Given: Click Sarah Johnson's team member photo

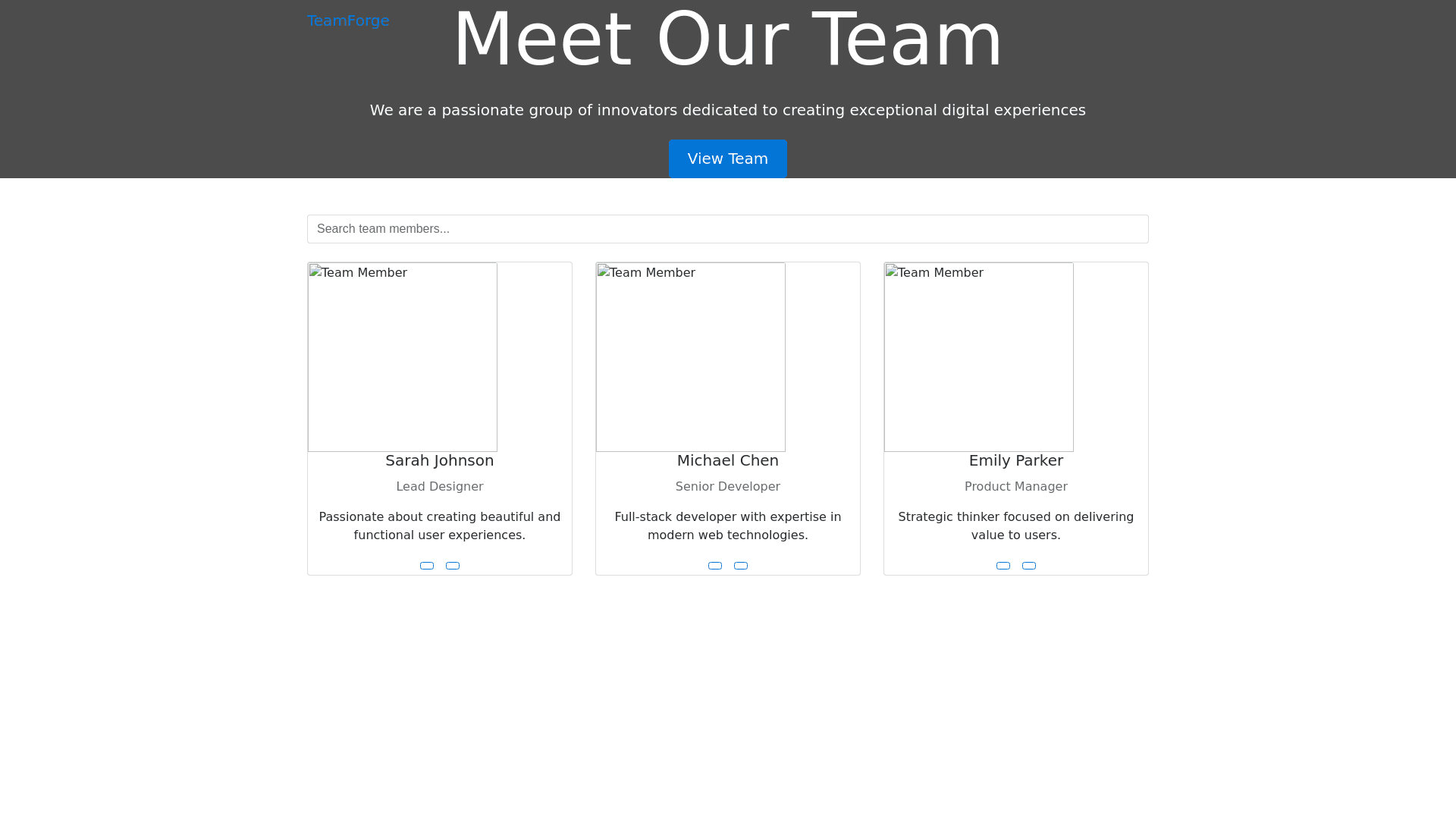Looking at the screenshot, I should (x=403, y=357).
